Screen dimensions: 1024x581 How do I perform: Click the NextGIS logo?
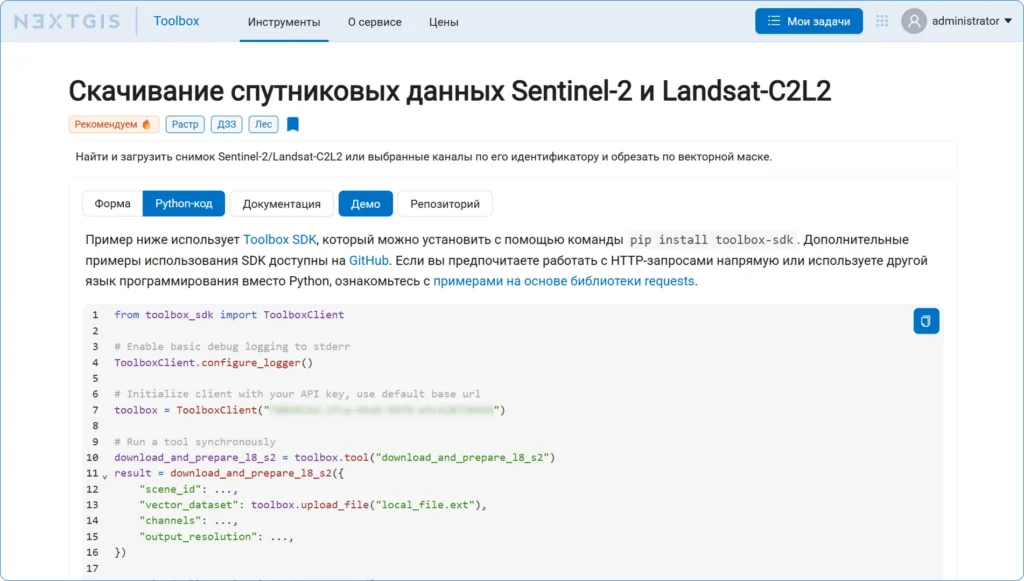click(x=67, y=22)
